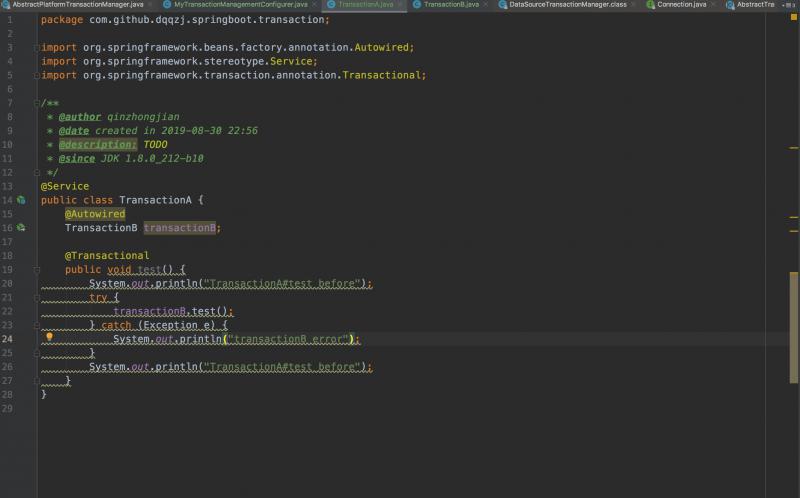Click the Connection.java interface tab icon
This screenshot has width=800, height=498.
pyautogui.click(x=651, y=5)
